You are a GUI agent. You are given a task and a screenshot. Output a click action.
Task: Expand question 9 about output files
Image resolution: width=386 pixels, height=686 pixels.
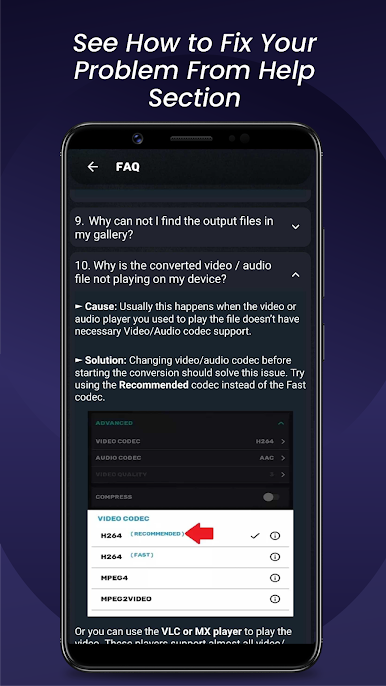pos(190,227)
